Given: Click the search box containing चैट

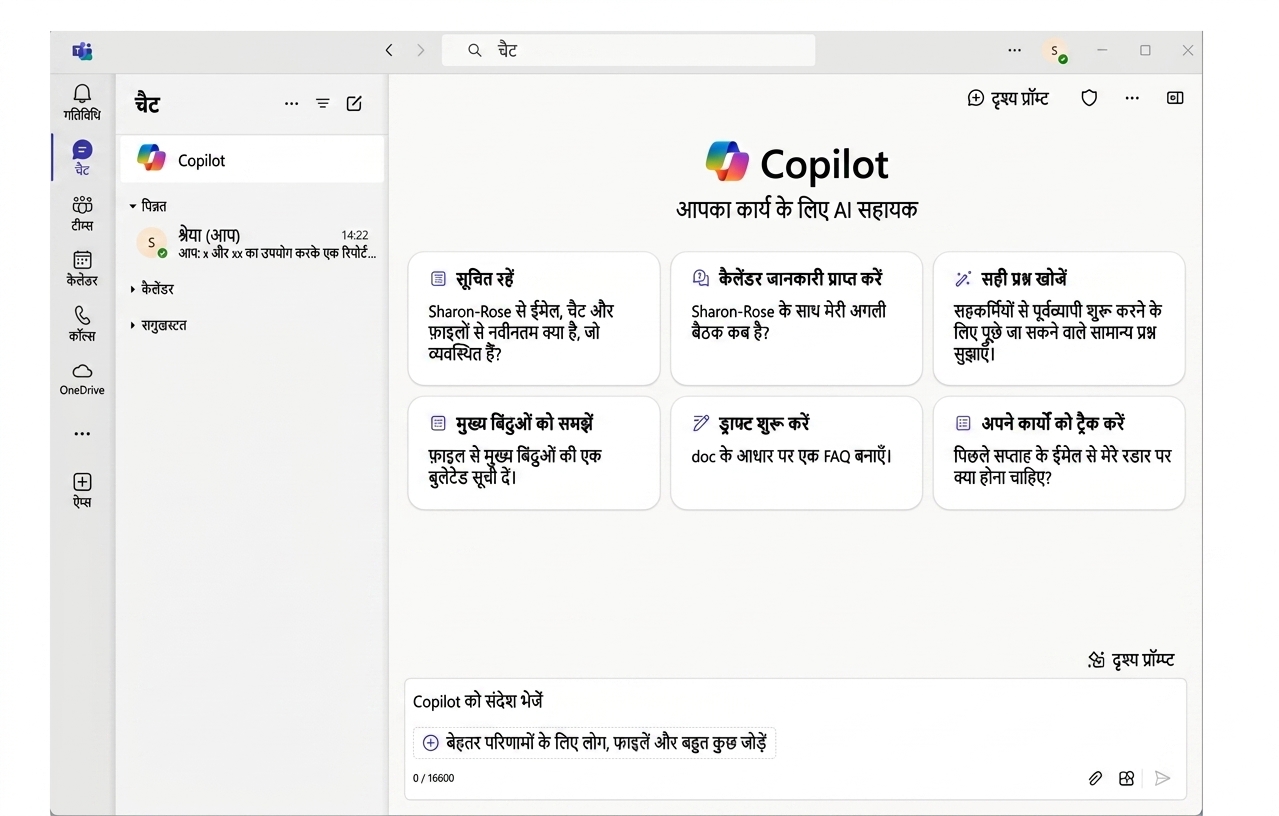Looking at the screenshot, I should click(x=628, y=50).
